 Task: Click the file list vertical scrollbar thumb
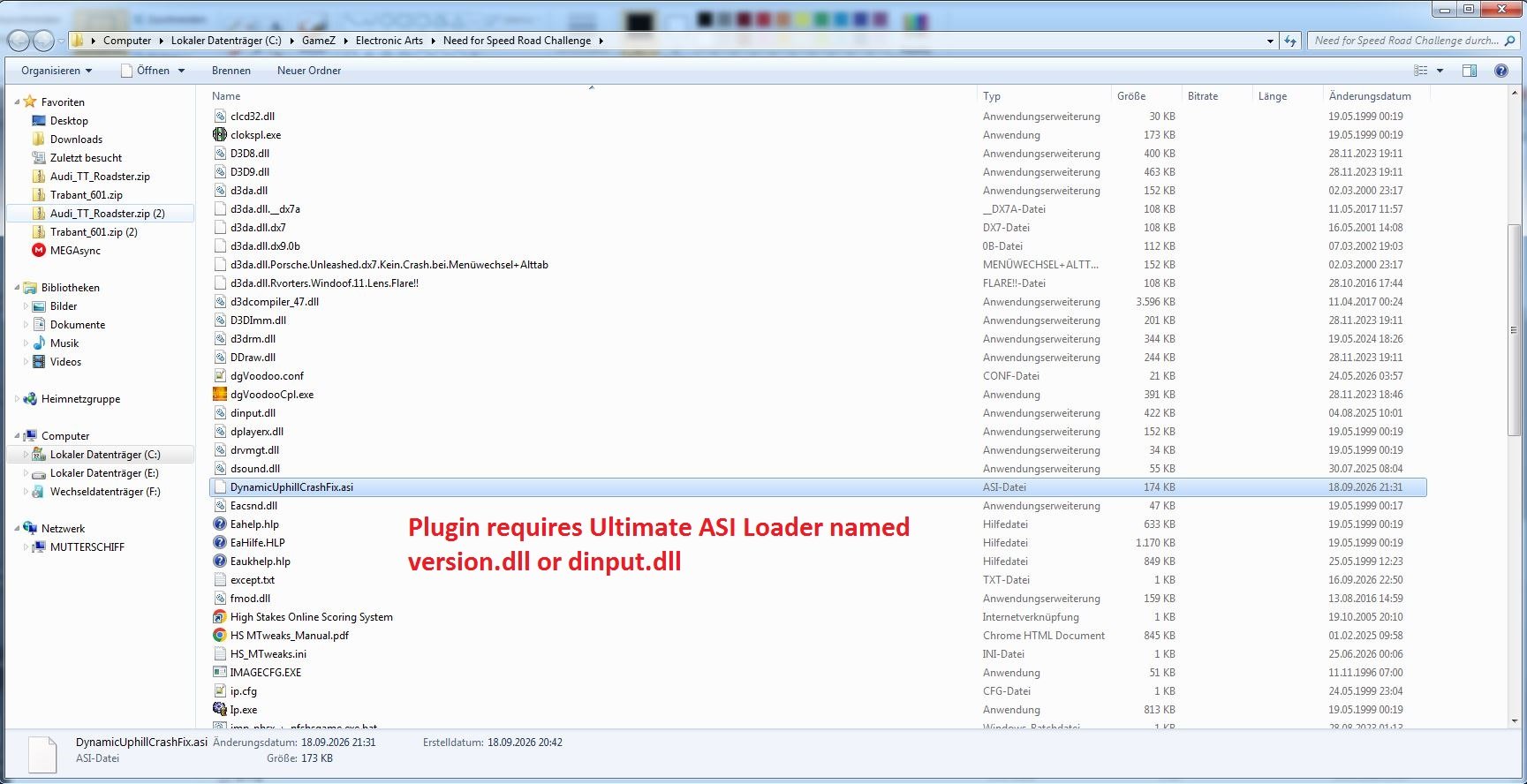[1514, 331]
